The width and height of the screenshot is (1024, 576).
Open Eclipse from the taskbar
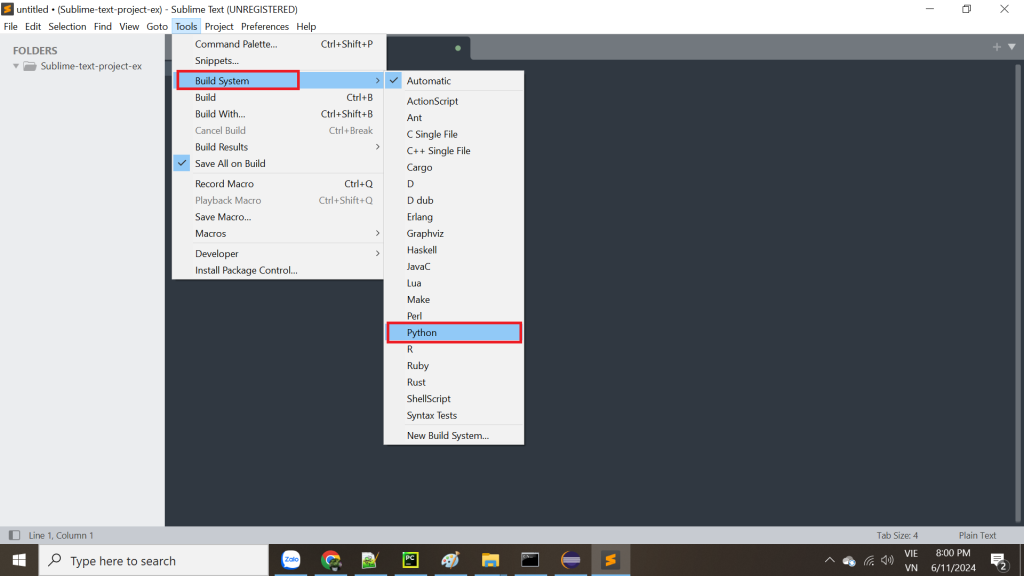click(570, 560)
